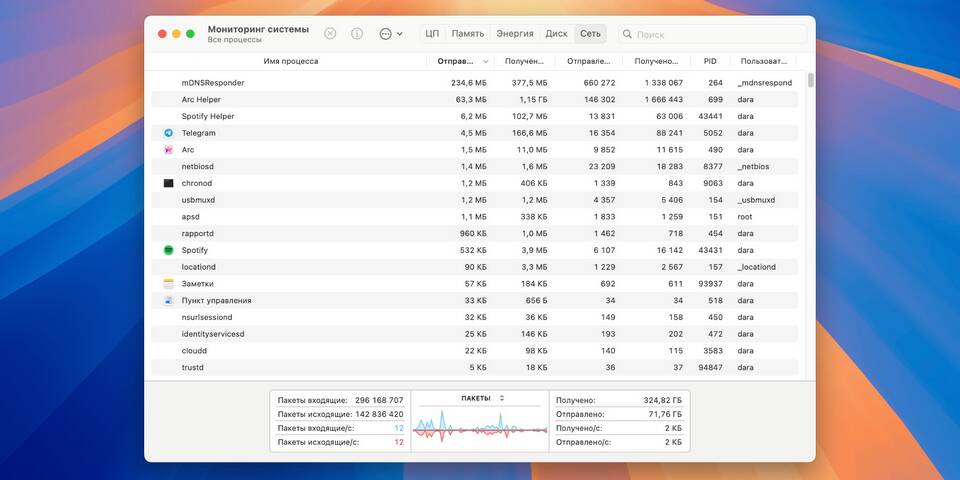Switch to the Сеть tab
This screenshot has height=480, width=960.
(x=590, y=34)
